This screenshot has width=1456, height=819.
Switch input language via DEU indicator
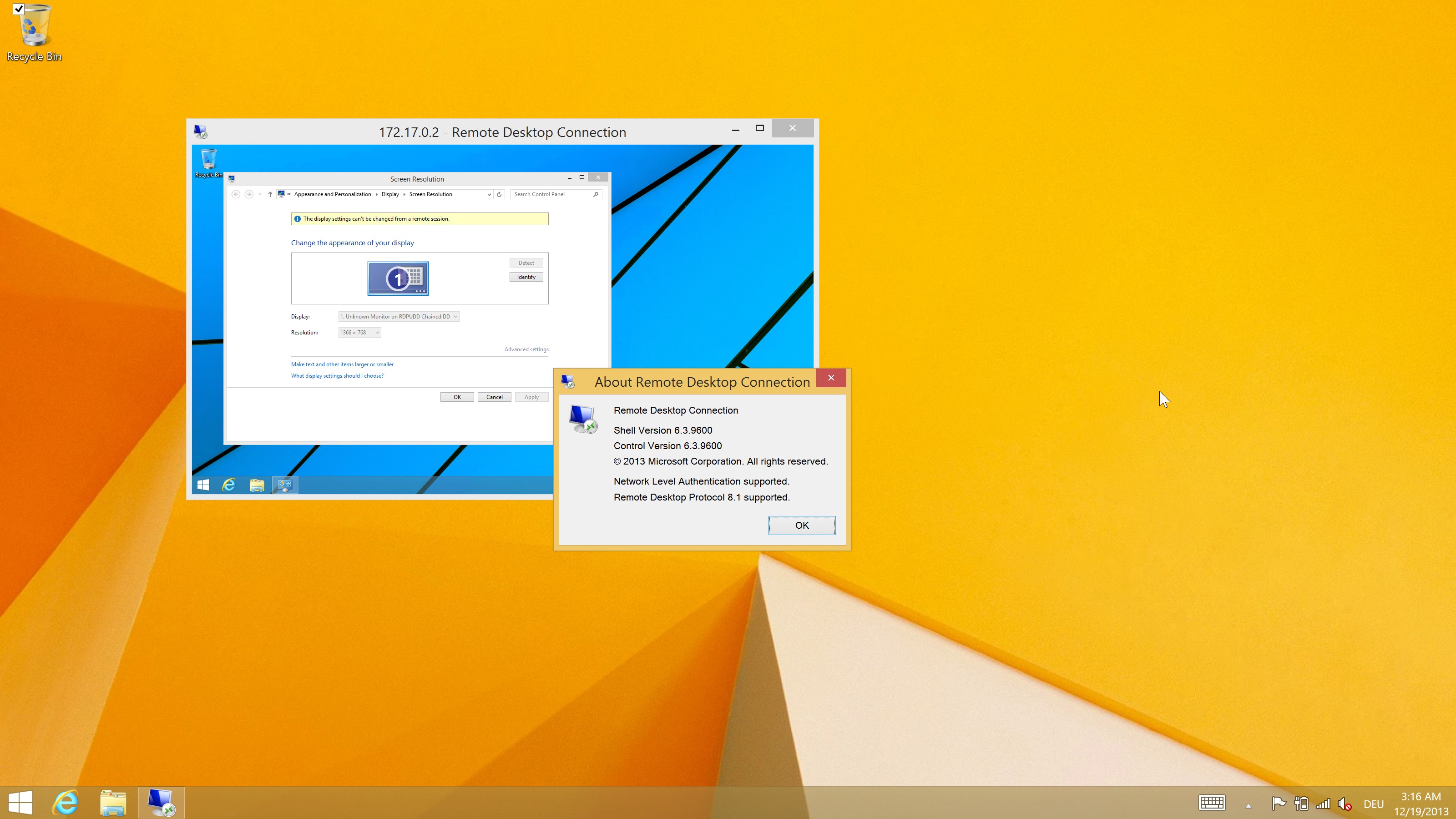(x=1374, y=804)
